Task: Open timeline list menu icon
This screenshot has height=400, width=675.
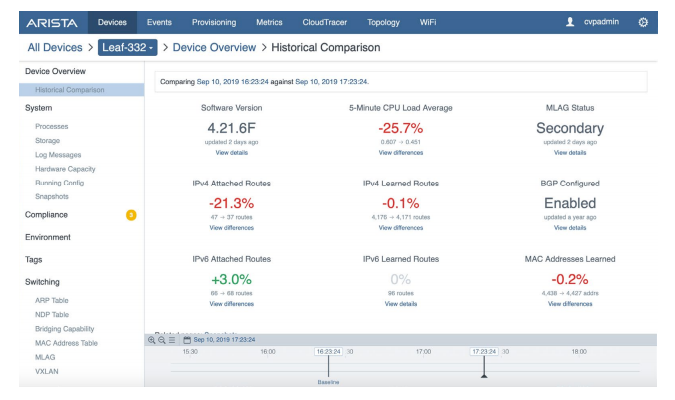Action: pyautogui.click(x=172, y=340)
